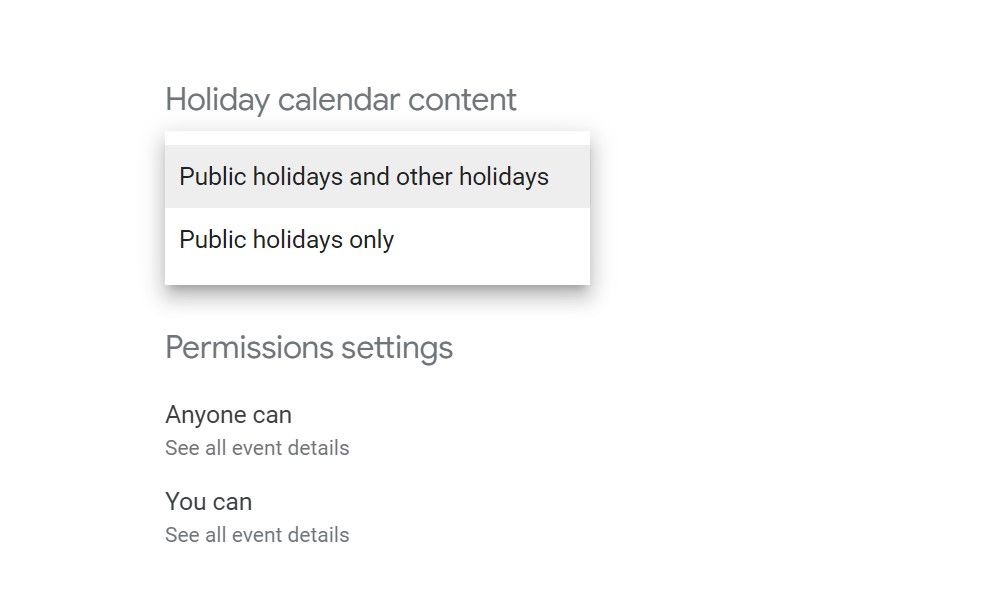Click "See all event details" under You can
Image resolution: width=981 pixels, height=607 pixels.
257,535
